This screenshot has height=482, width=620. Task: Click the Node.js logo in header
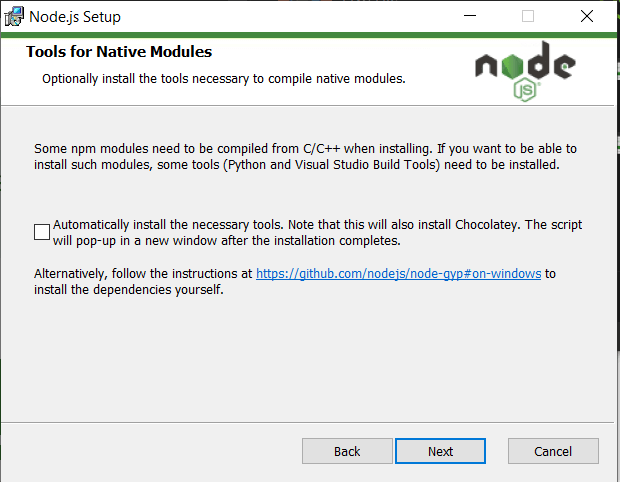click(x=525, y=71)
